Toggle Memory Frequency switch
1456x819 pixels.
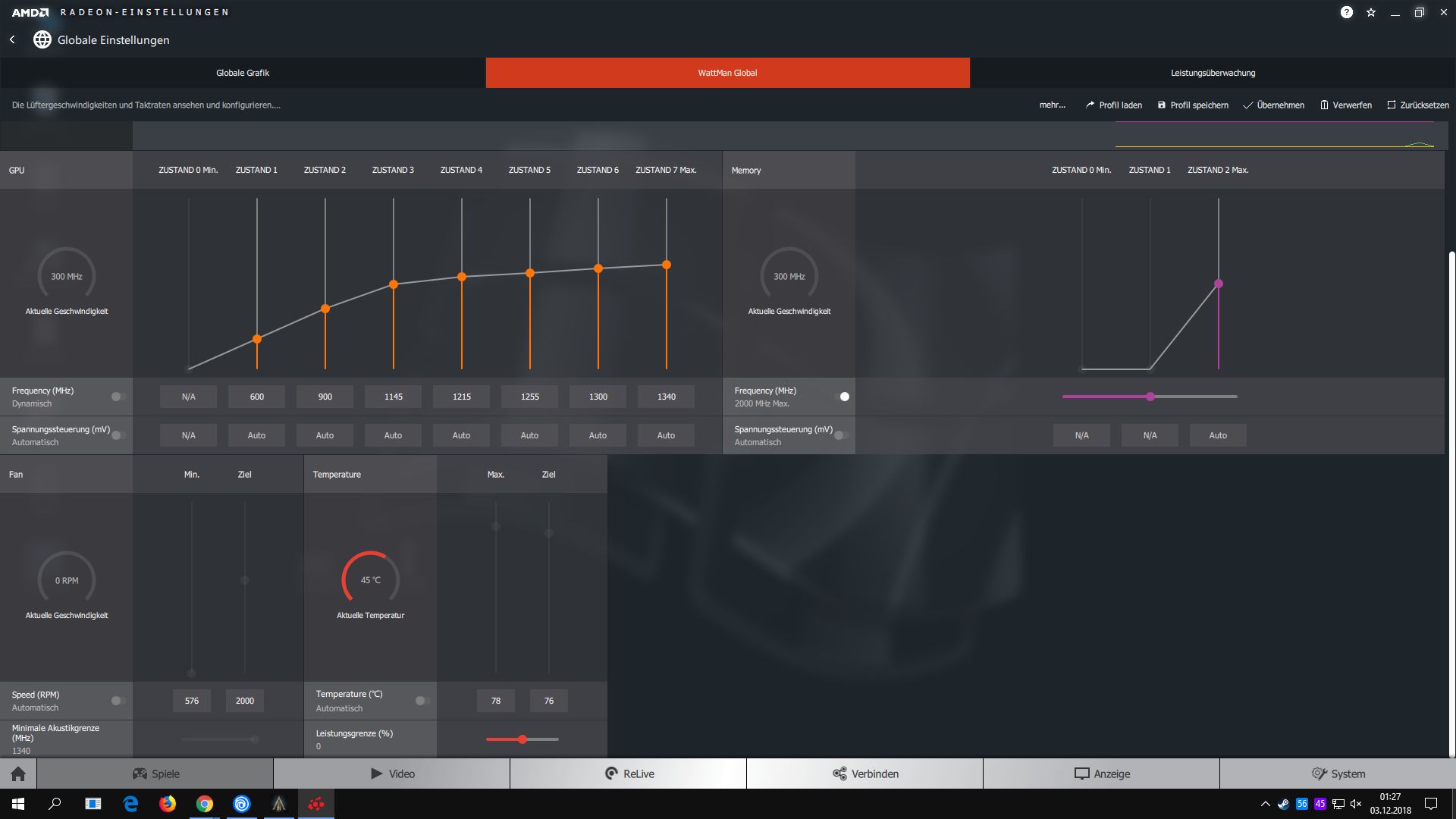841,397
